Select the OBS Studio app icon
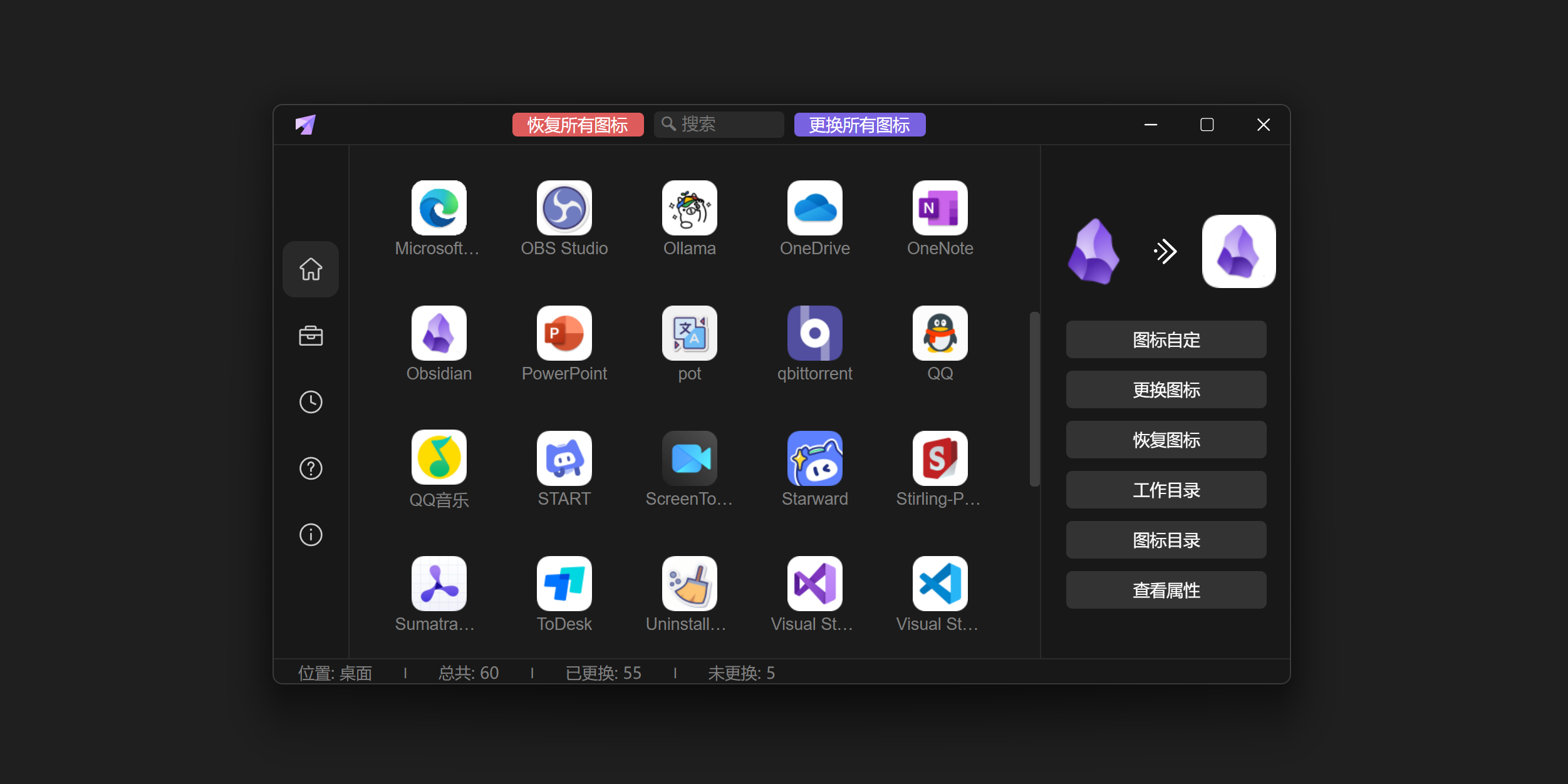The width and height of the screenshot is (1568, 784). 564,208
